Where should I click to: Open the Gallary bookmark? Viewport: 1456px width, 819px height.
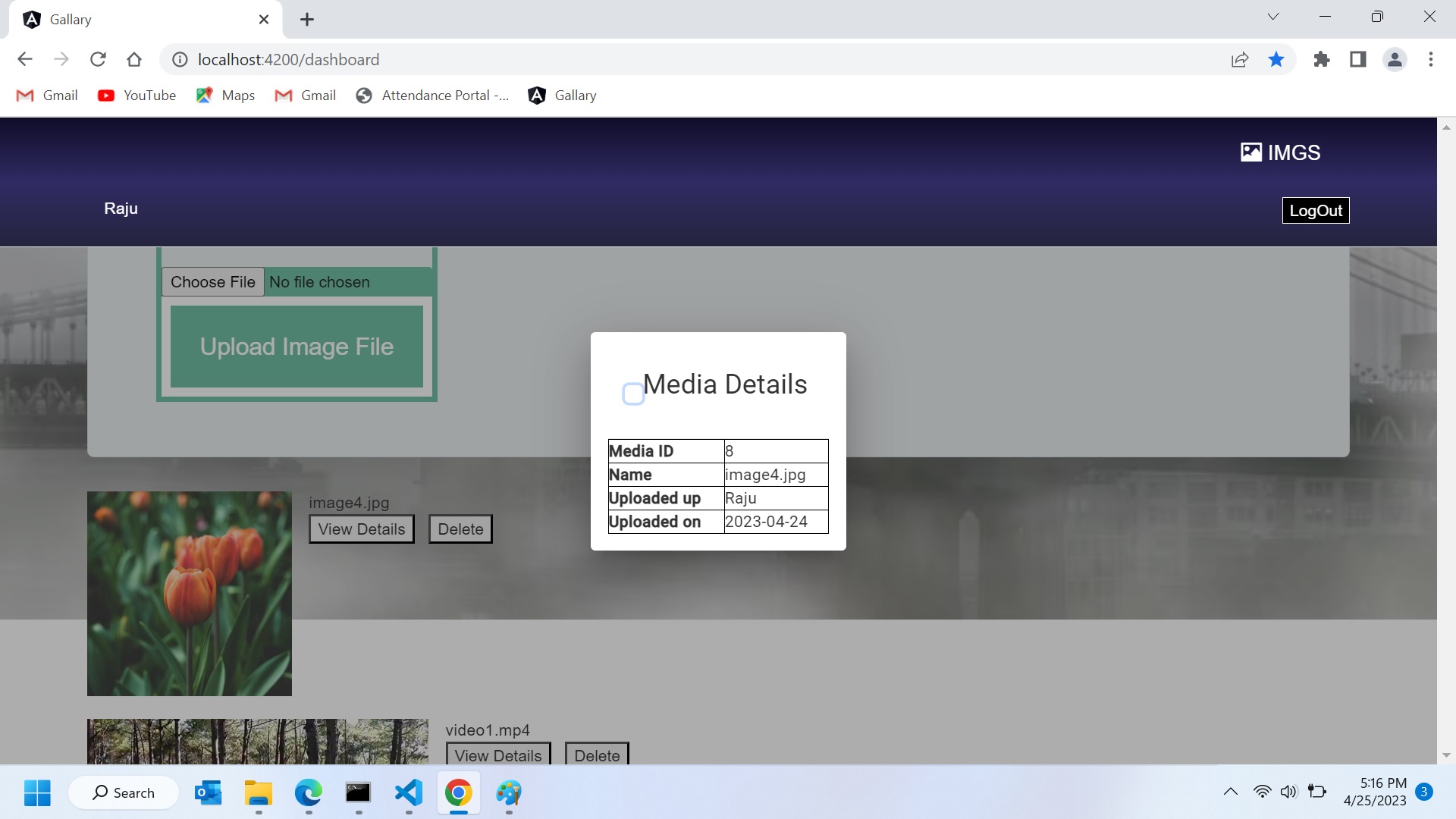click(x=563, y=96)
